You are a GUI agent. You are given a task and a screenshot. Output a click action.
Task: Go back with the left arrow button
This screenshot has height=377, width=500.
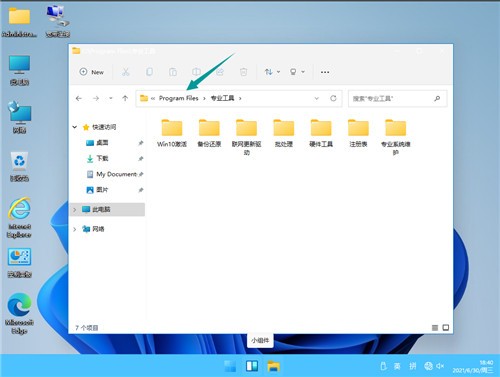pos(79,98)
